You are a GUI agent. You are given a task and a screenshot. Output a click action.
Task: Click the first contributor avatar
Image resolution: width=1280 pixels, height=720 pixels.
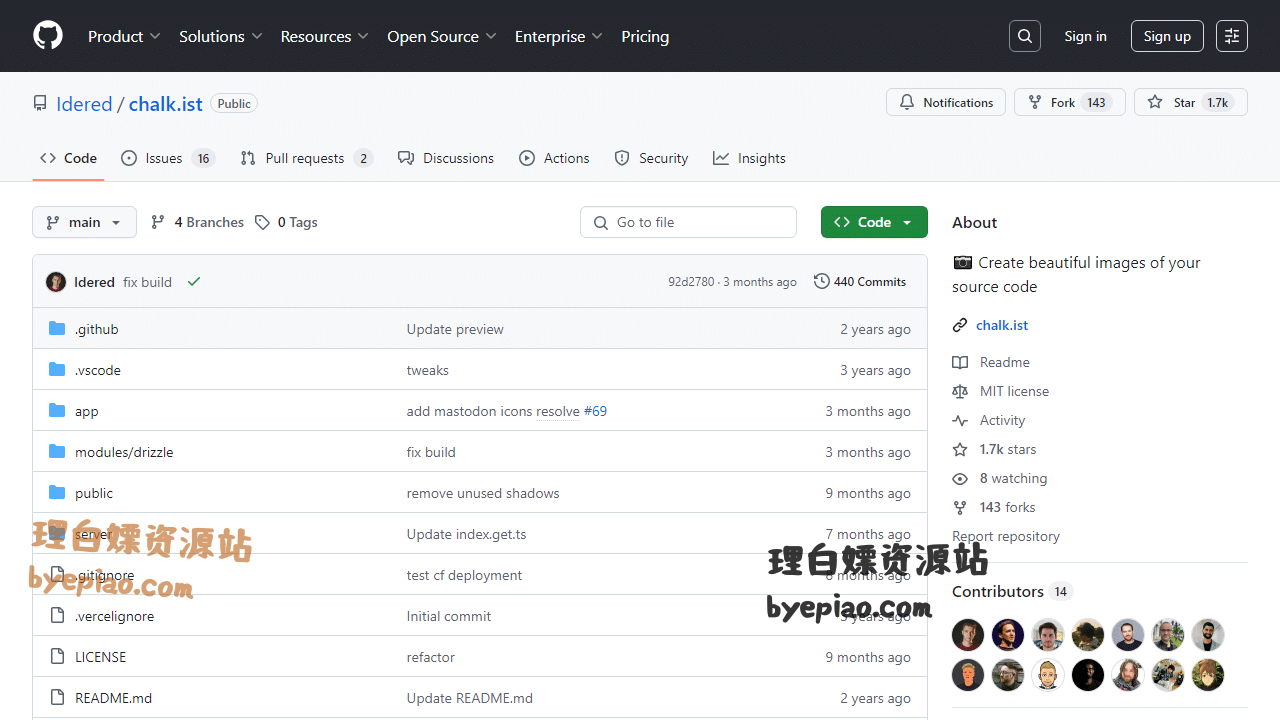point(968,635)
